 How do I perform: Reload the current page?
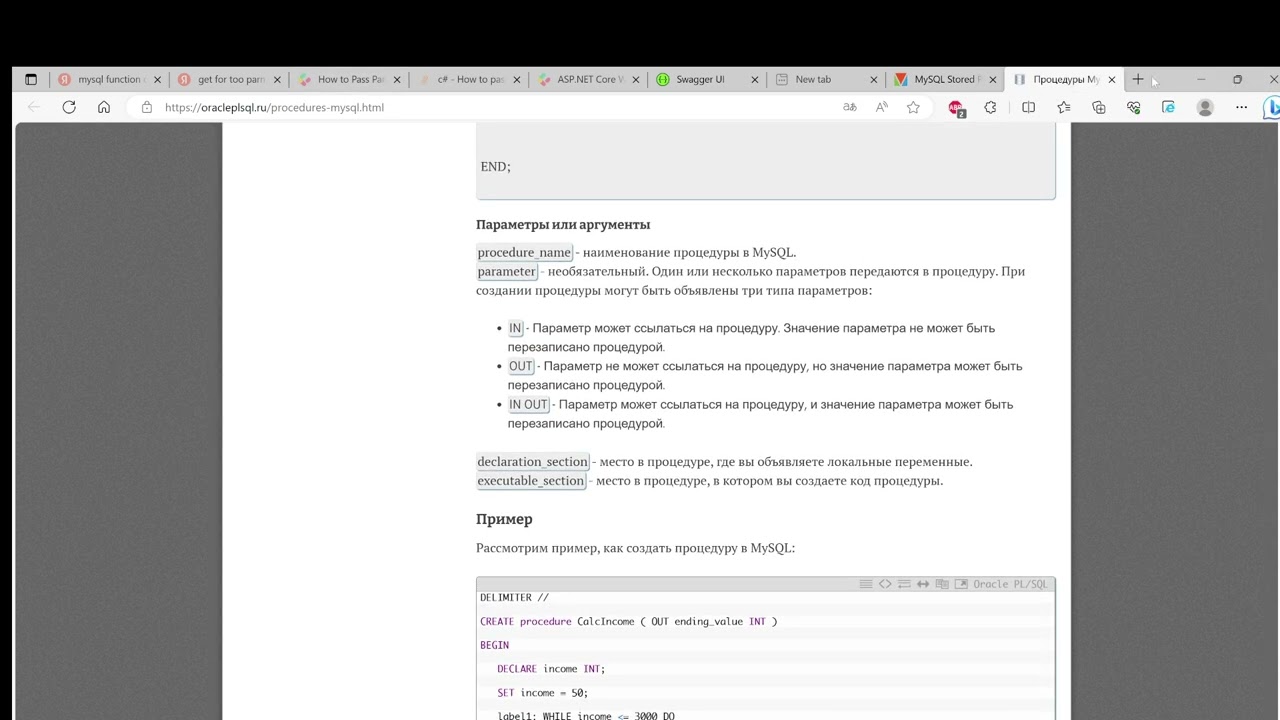tap(69, 107)
